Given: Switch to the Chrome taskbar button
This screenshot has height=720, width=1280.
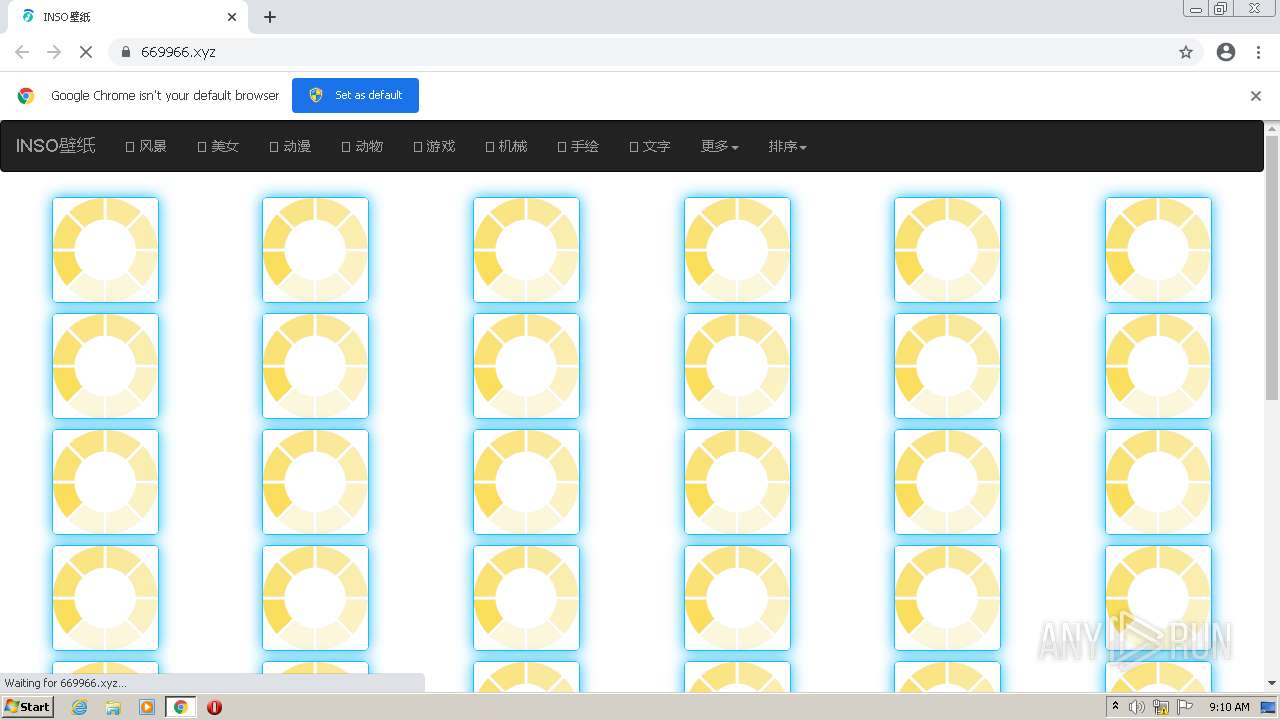Looking at the screenshot, I should (180, 707).
